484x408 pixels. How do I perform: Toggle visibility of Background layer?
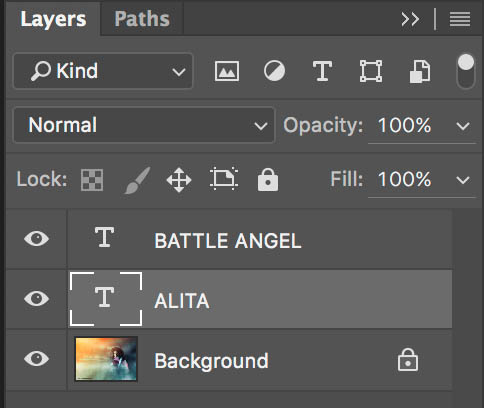pyautogui.click(x=37, y=359)
